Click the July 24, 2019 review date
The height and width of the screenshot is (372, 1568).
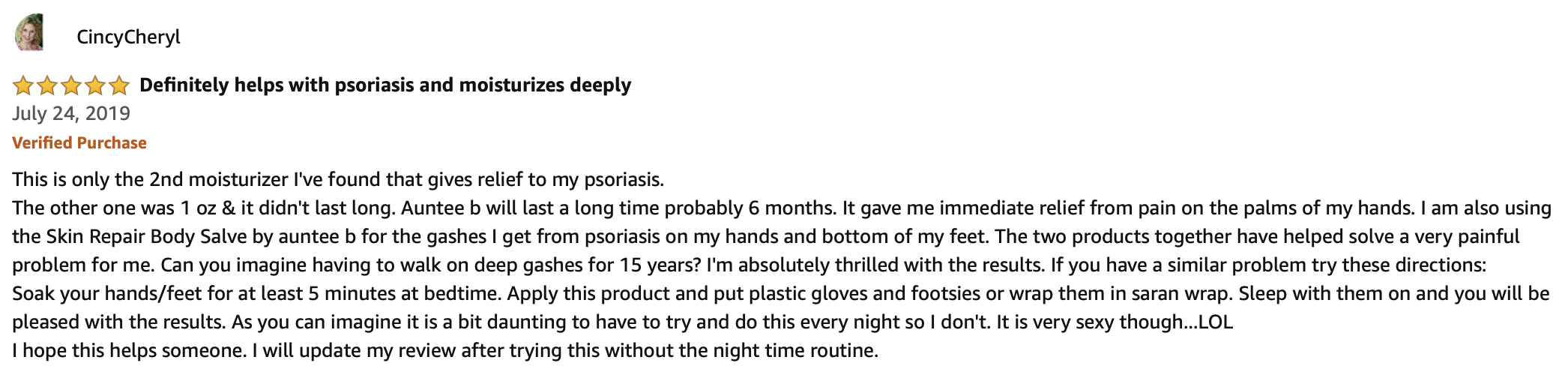coord(71,114)
